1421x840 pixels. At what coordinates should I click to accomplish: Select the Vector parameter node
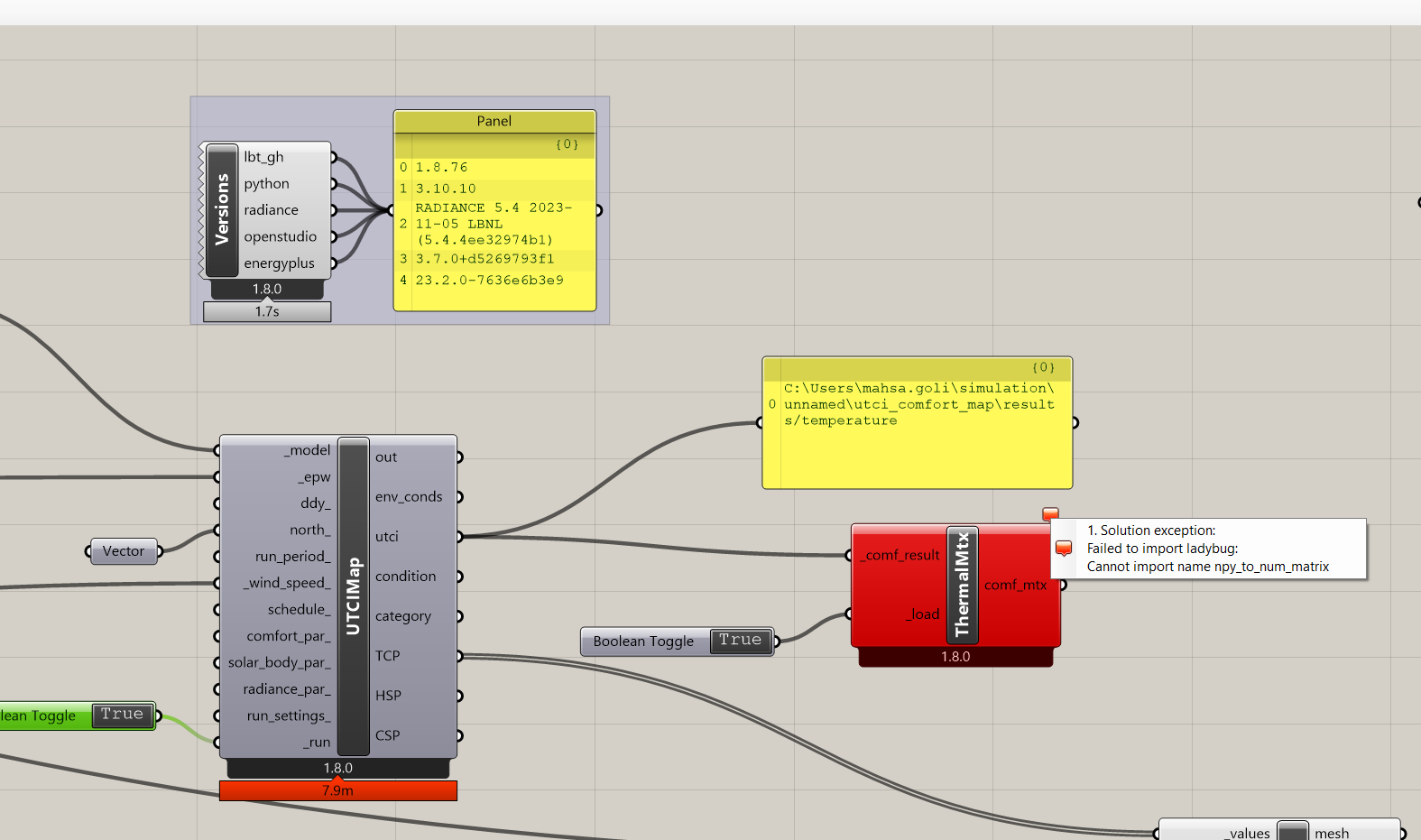pyautogui.click(x=124, y=551)
